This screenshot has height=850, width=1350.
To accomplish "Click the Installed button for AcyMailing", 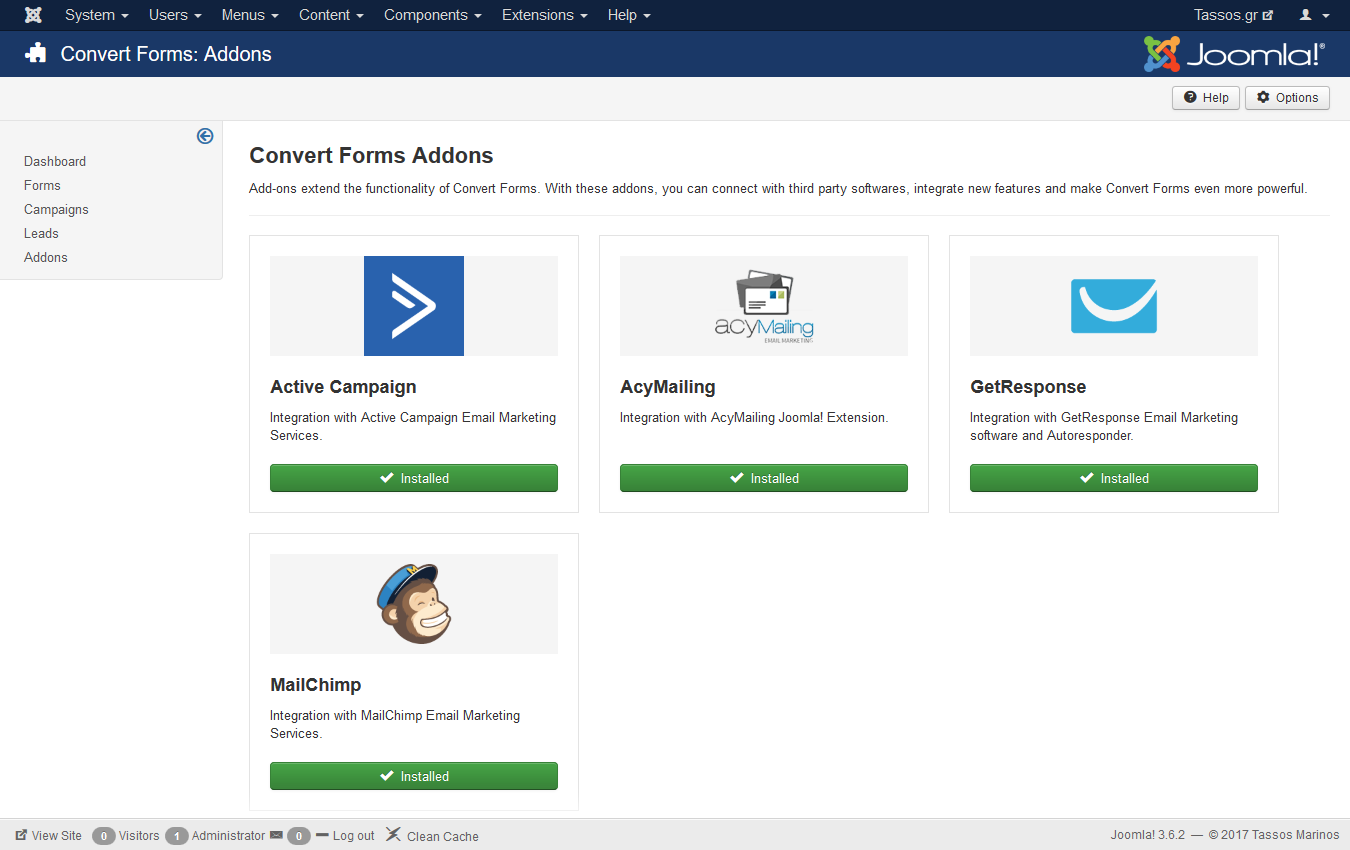I will click(x=764, y=478).
